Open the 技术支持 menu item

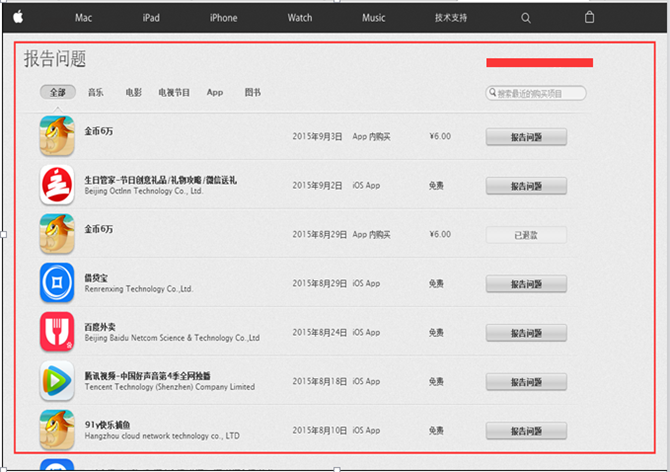(x=451, y=18)
